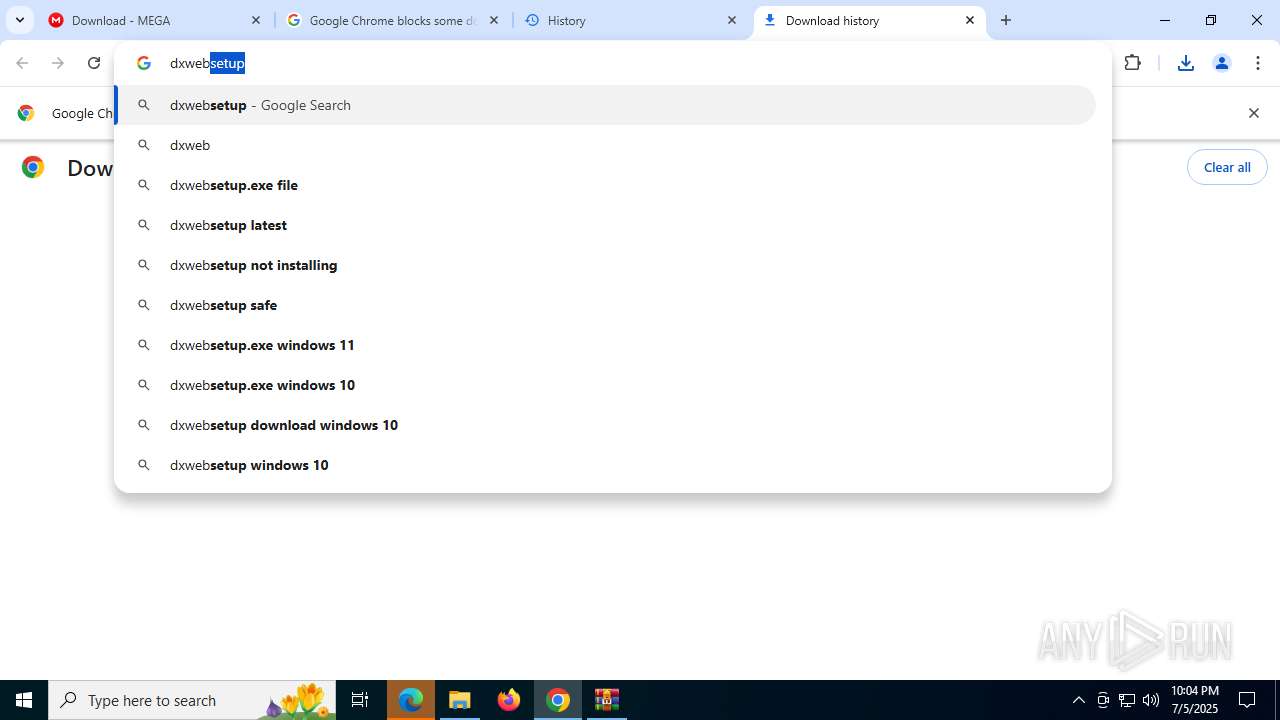Open the Chrome three-dot menu
This screenshot has height=720, width=1280.
1258,63
